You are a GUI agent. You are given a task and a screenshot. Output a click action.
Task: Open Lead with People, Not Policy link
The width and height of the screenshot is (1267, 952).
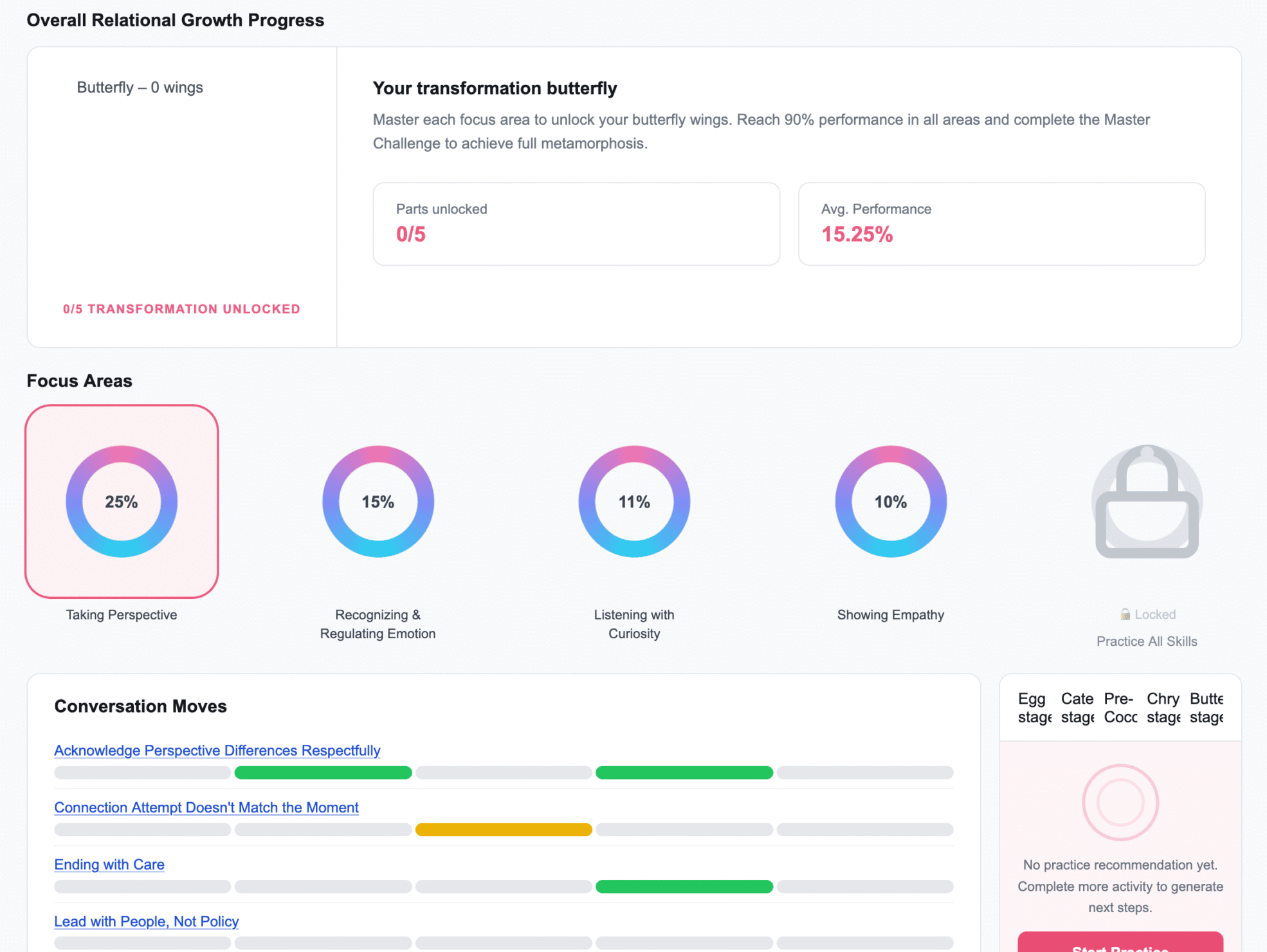pos(147,921)
